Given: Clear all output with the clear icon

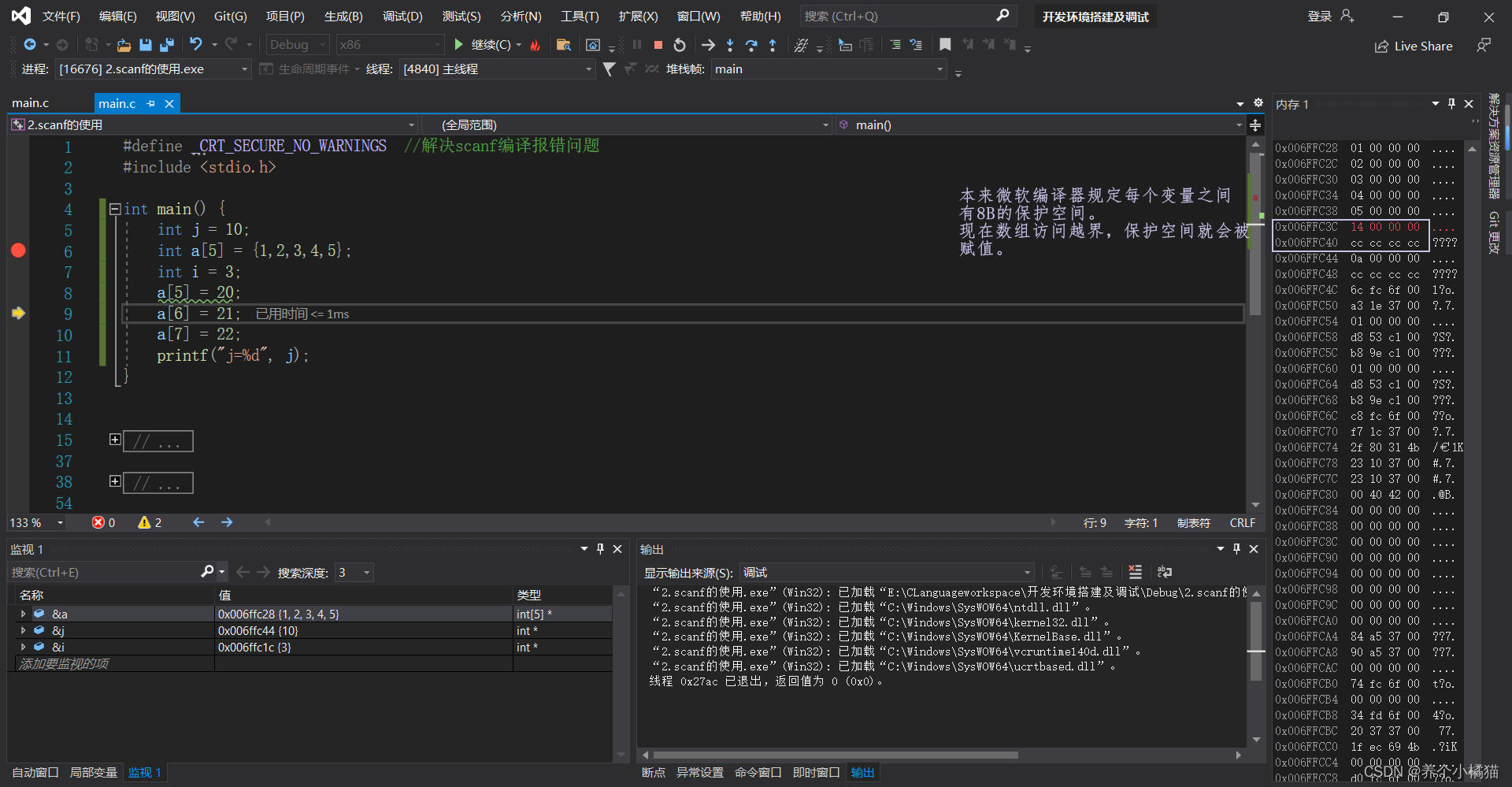Looking at the screenshot, I should click(x=1135, y=572).
